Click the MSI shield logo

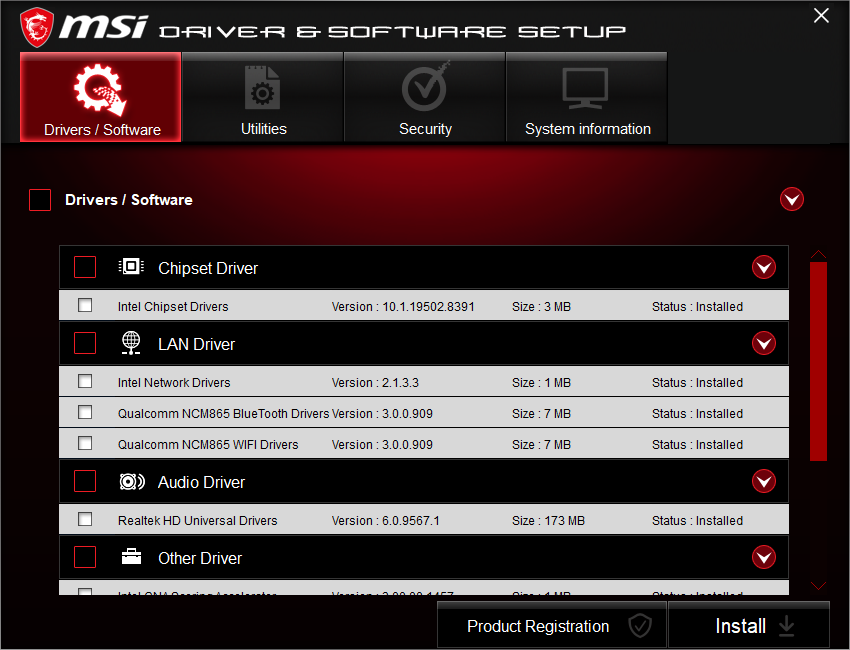(x=37, y=26)
